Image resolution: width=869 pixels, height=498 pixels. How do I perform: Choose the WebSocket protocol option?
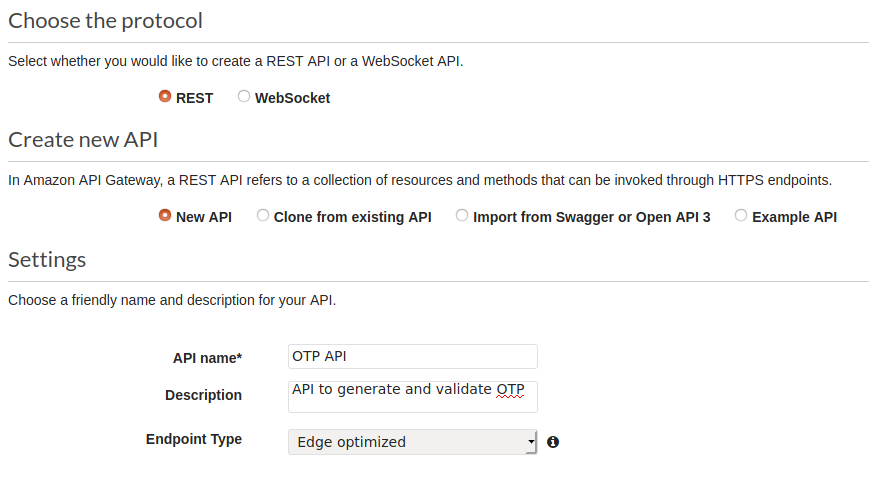tap(244, 97)
